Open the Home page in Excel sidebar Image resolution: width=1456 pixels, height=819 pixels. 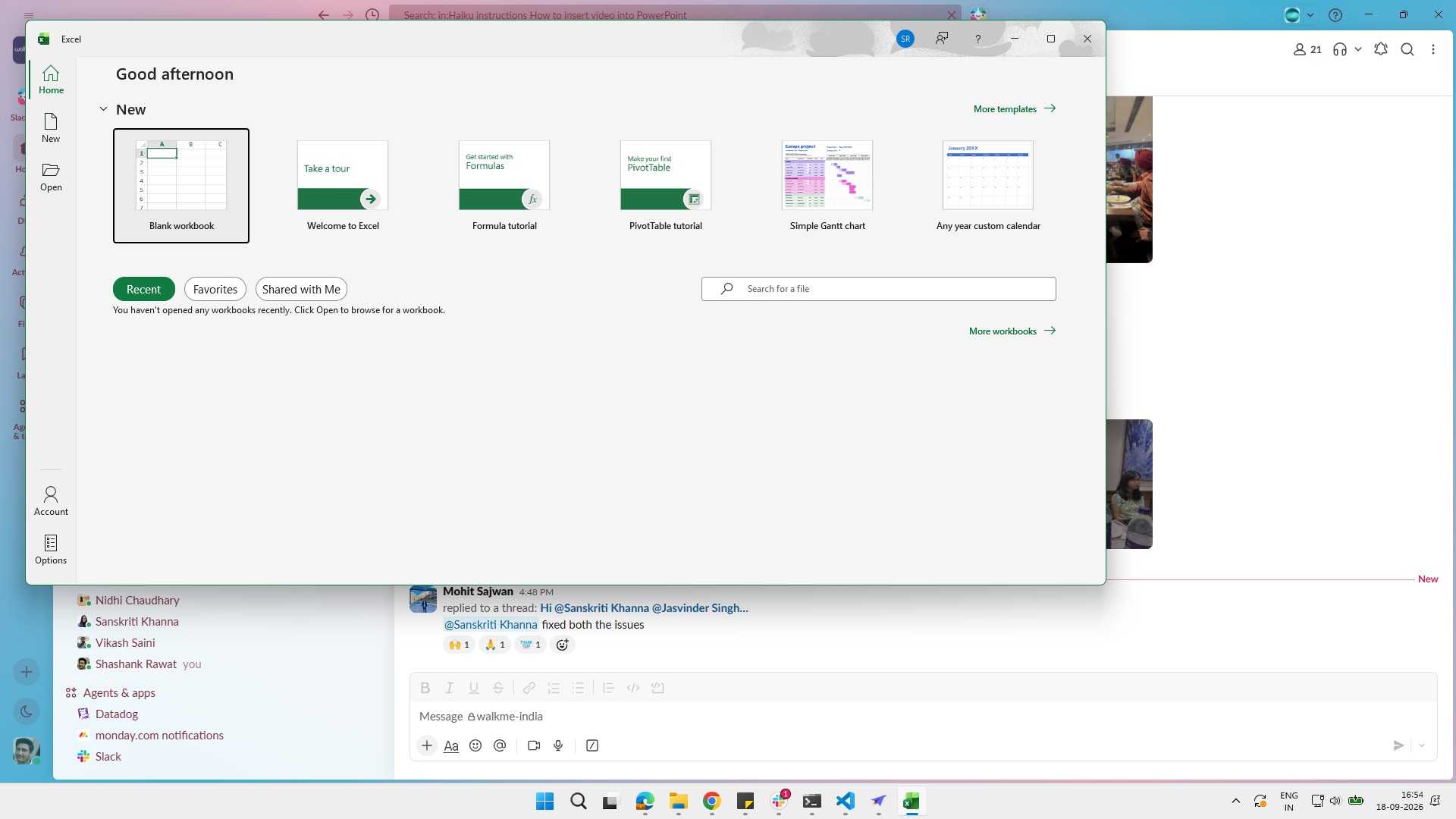coord(51,80)
